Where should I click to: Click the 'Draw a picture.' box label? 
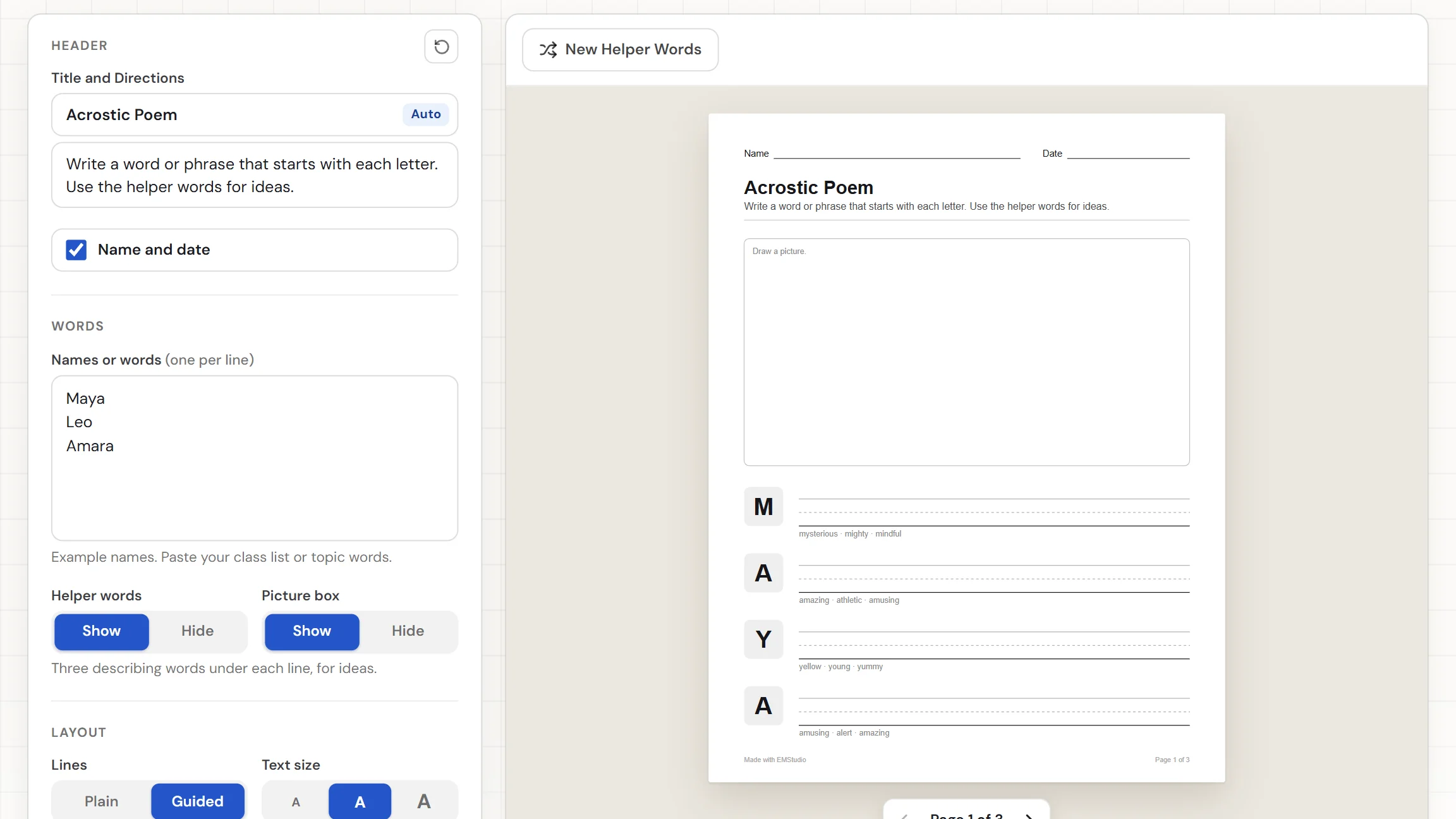(x=779, y=252)
